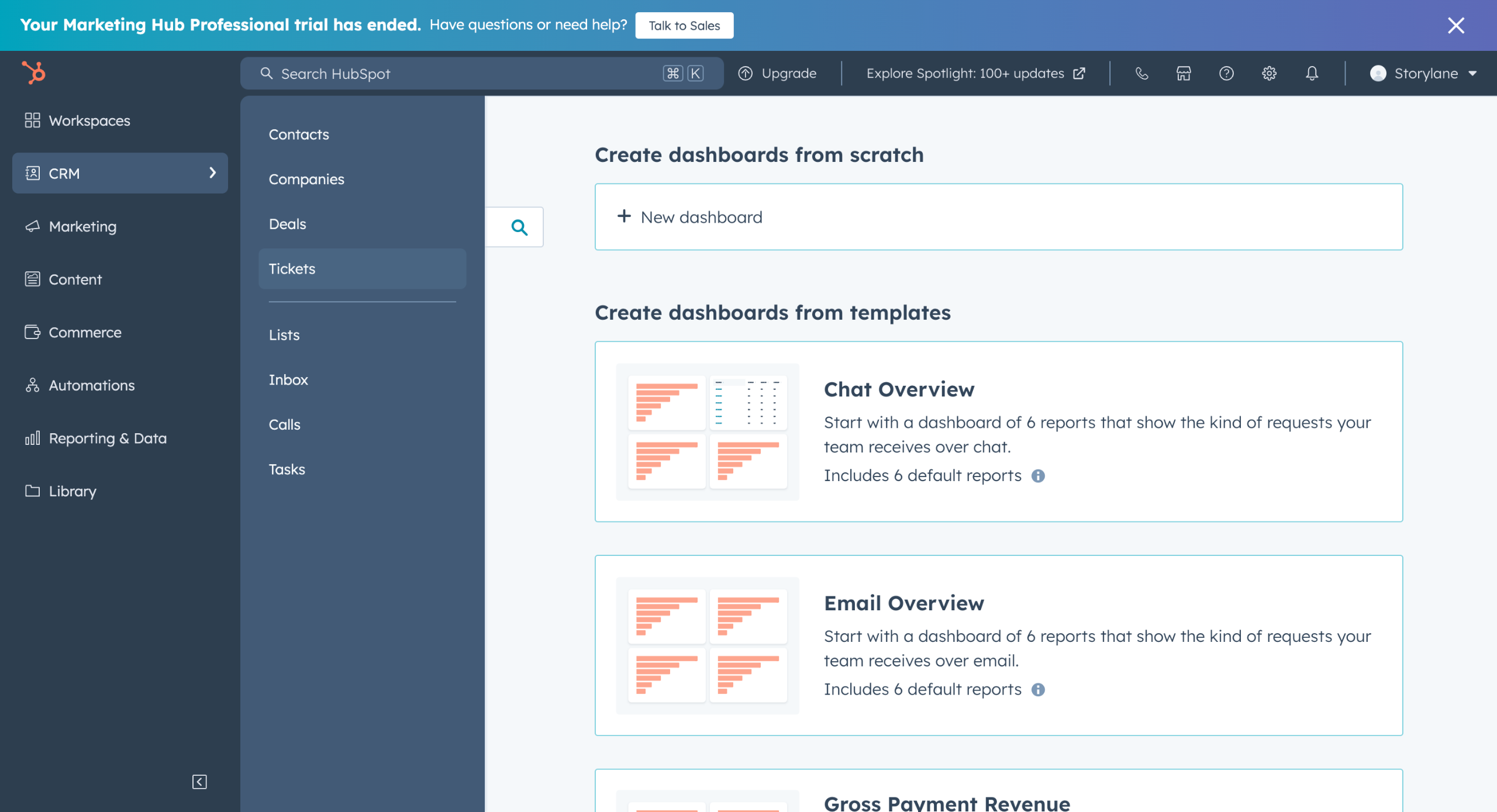Open the Help question mark icon
The width and height of the screenshot is (1497, 812).
(1226, 74)
